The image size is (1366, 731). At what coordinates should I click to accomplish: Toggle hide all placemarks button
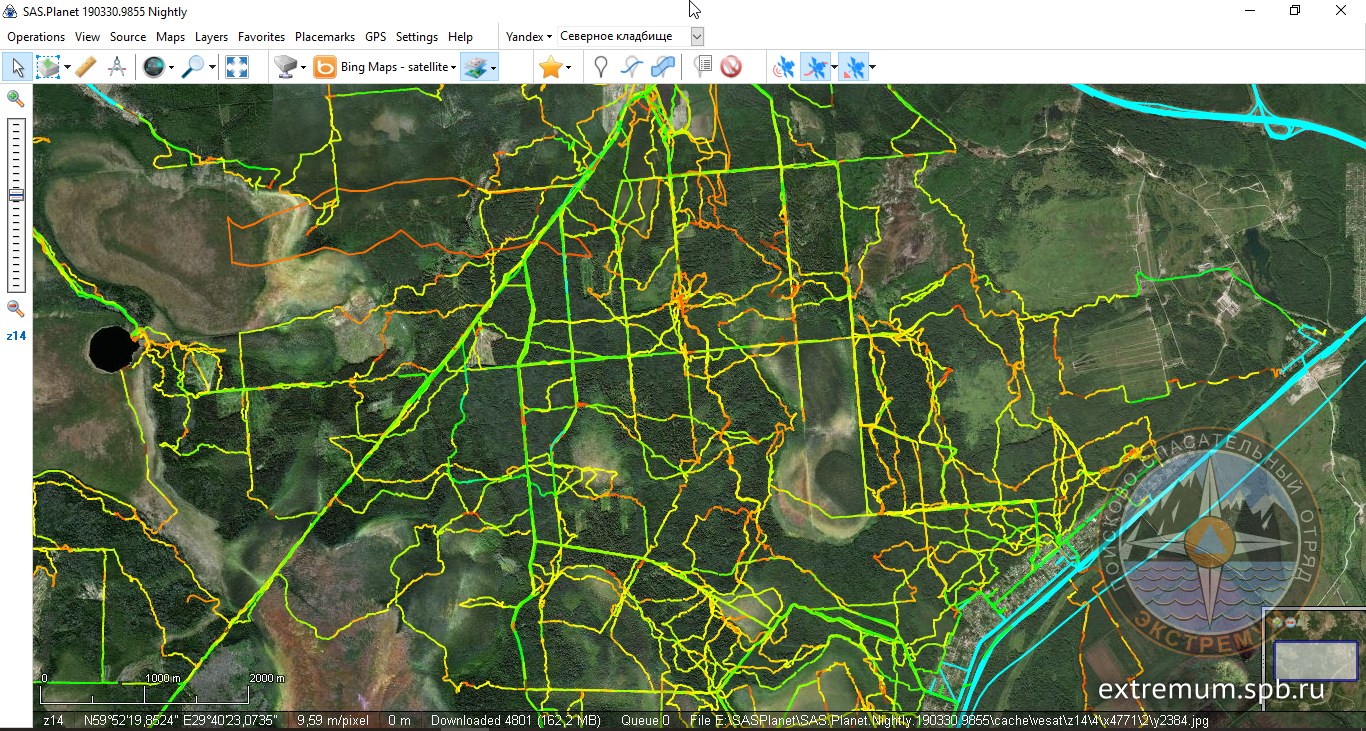[x=731, y=67]
